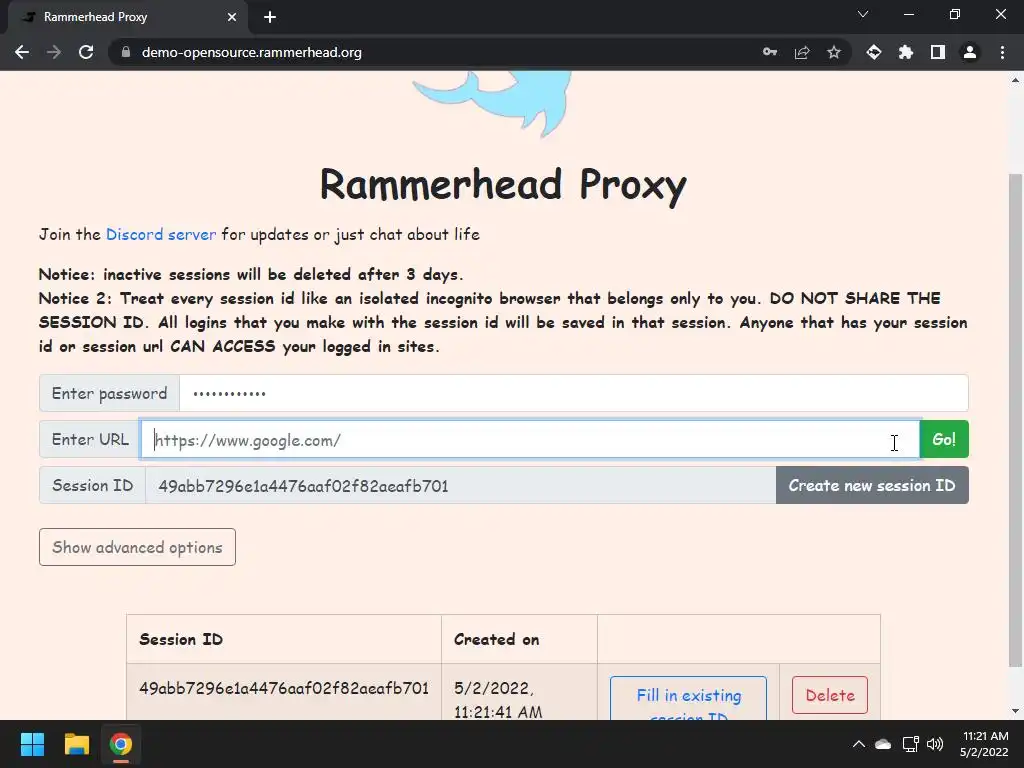The height and width of the screenshot is (768, 1024).
Task: Open the OneDrive cloud tray icon
Action: point(883,744)
